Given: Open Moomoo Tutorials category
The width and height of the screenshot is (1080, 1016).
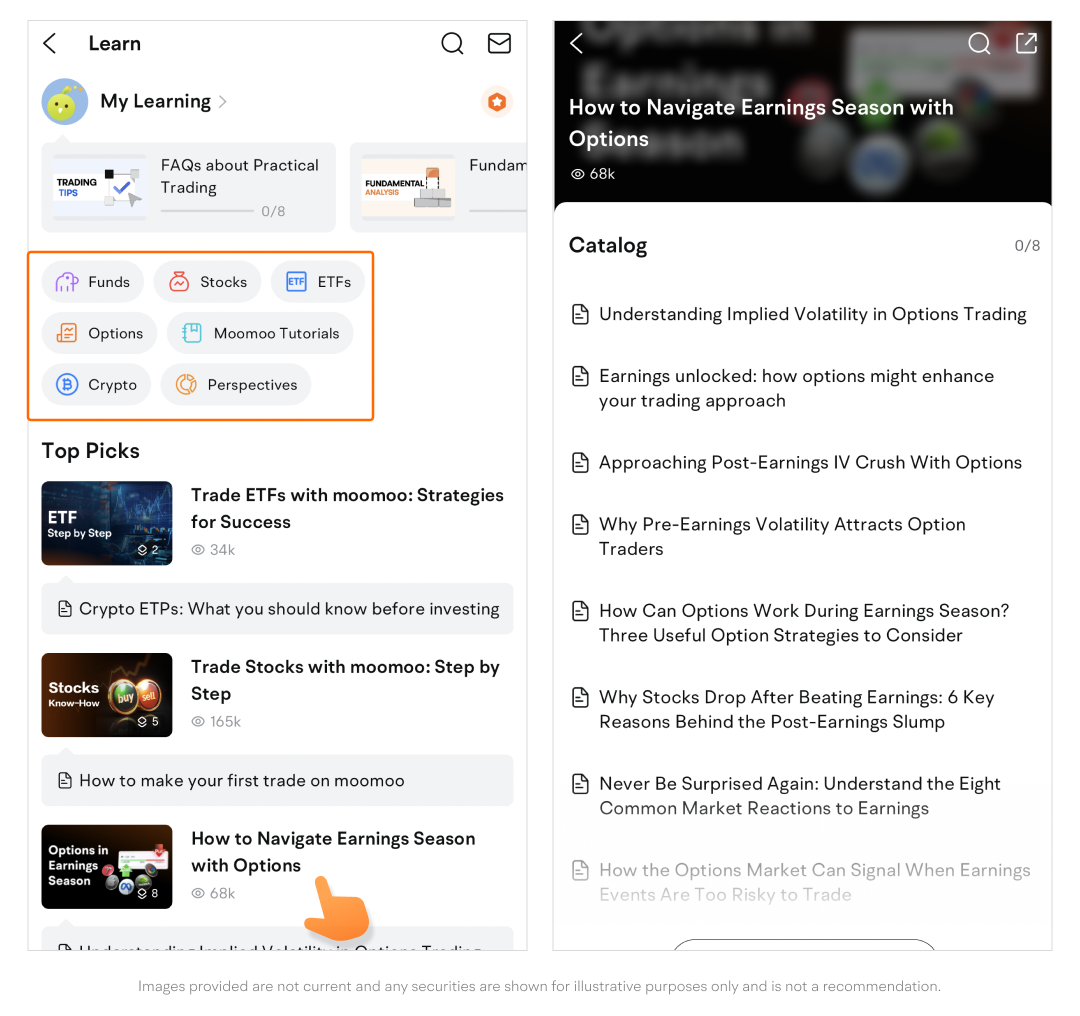Looking at the screenshot, I should pos(260,333).
